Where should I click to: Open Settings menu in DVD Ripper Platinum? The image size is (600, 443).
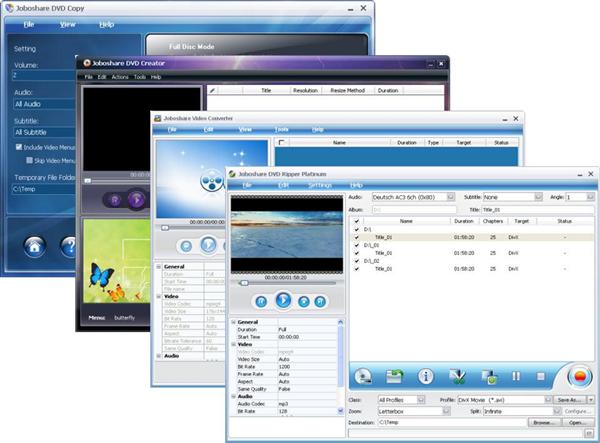coord(320,185)
